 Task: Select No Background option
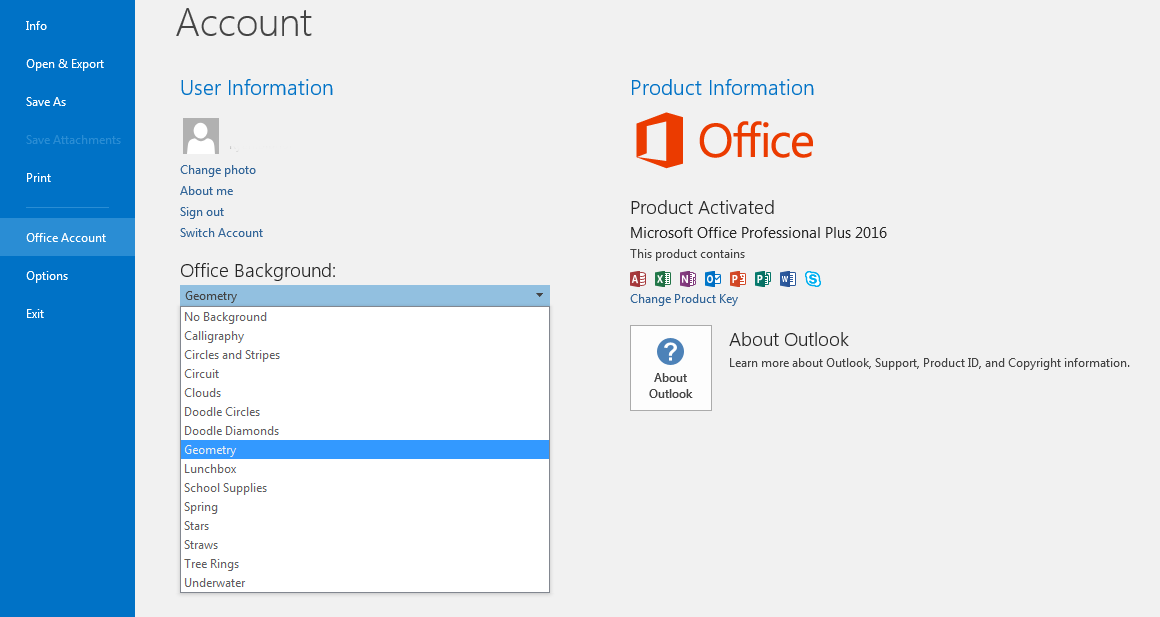click(365, 317)
